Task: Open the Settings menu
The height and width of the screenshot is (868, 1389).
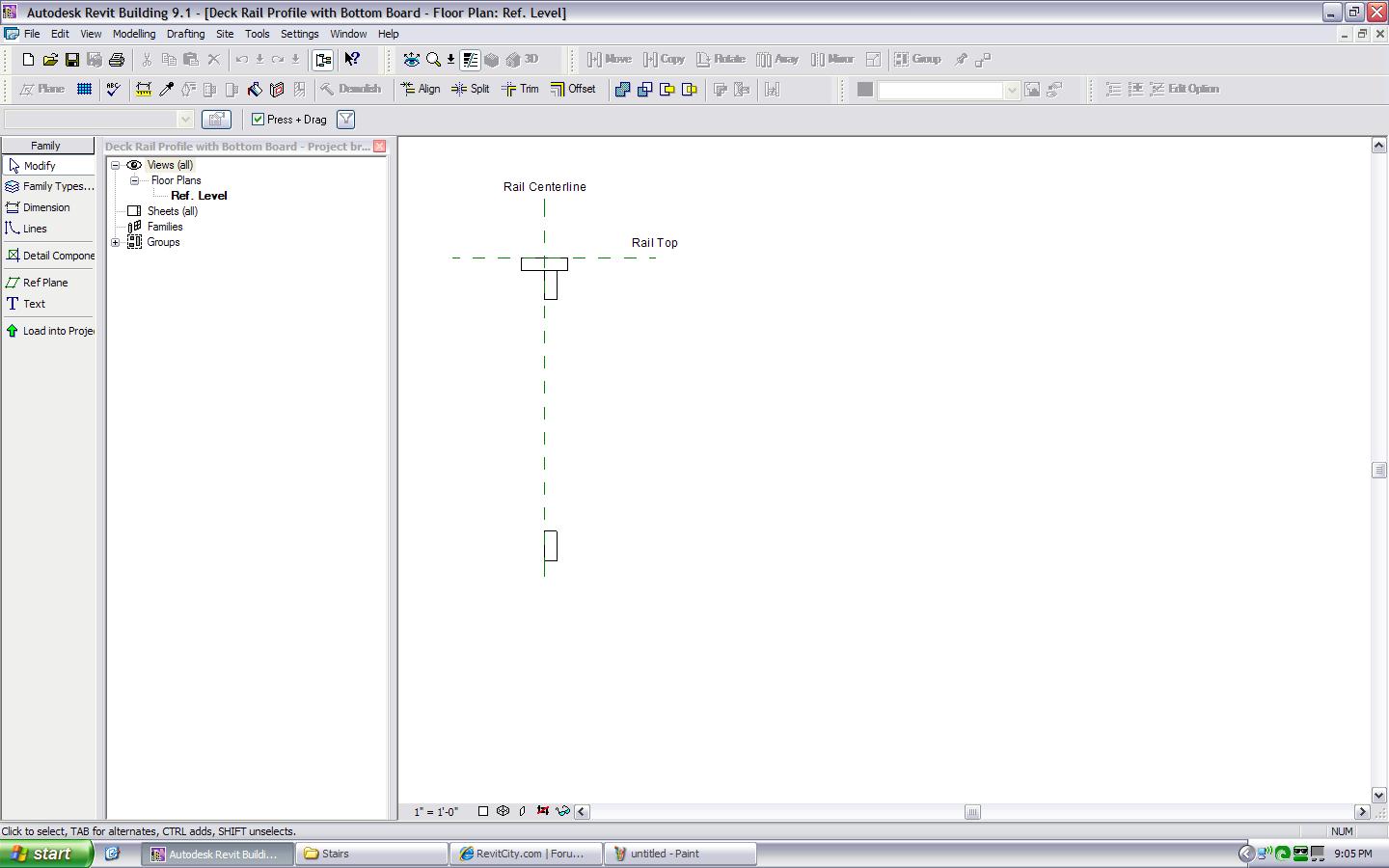Action: 299,34
